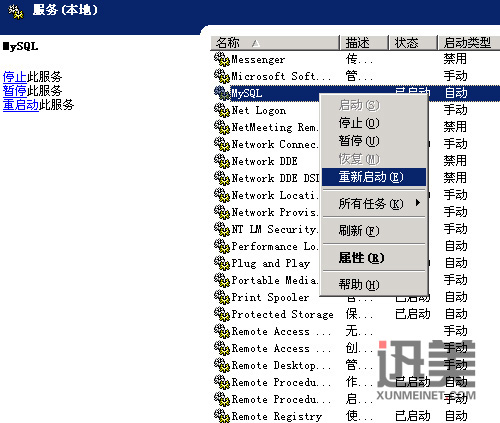Click the Print Spooler gear icon

(222, 297)
